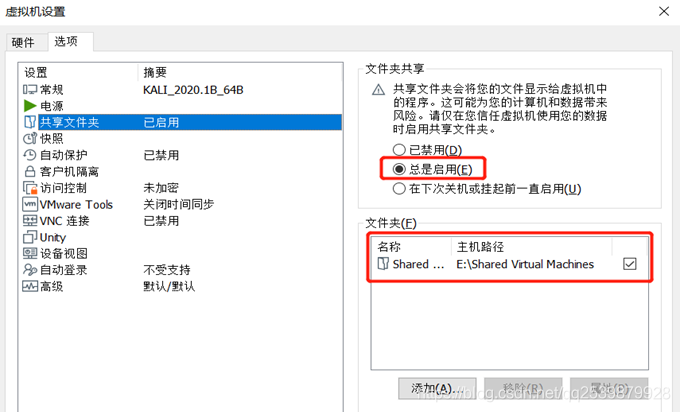Viewport: 680px width, 412px height.
Task: Select the 已禁用(D) radio button
Action: (399, 150)
